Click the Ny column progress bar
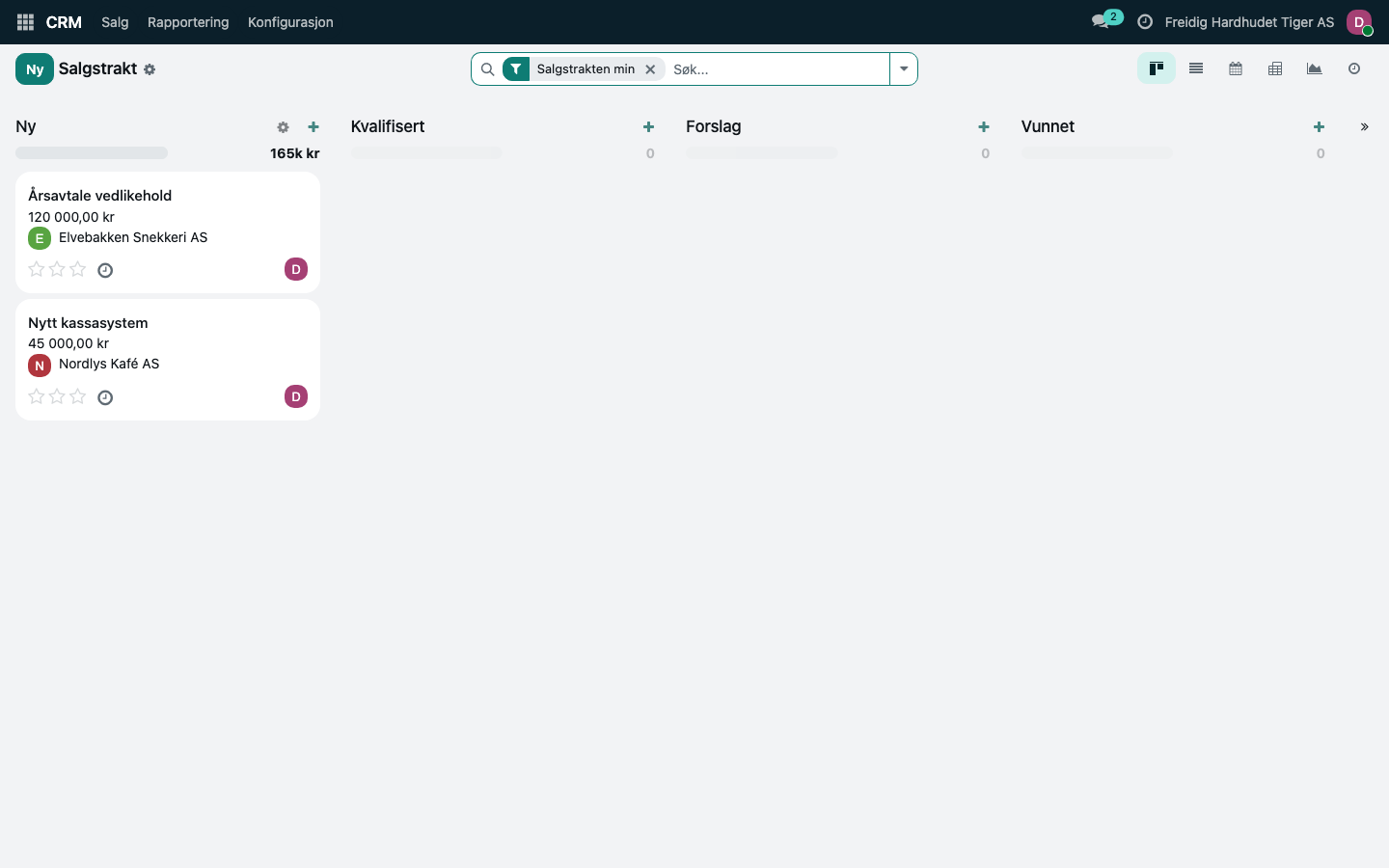Screen dimensions: 1389x868 pyautogui.click(x=92, y=152)
